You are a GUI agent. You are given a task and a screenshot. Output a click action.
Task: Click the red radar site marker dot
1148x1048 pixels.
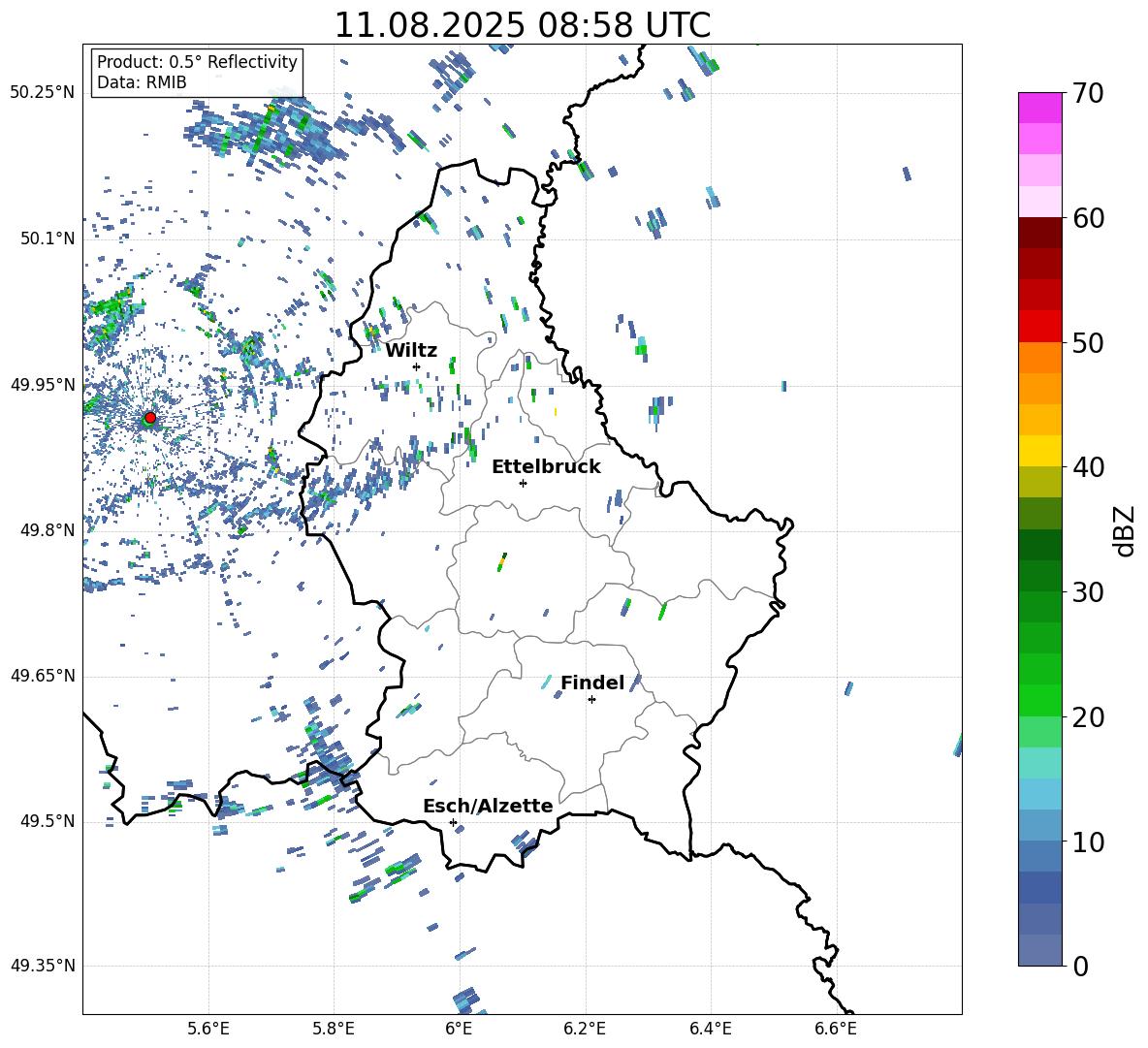[x=150, y=418]
